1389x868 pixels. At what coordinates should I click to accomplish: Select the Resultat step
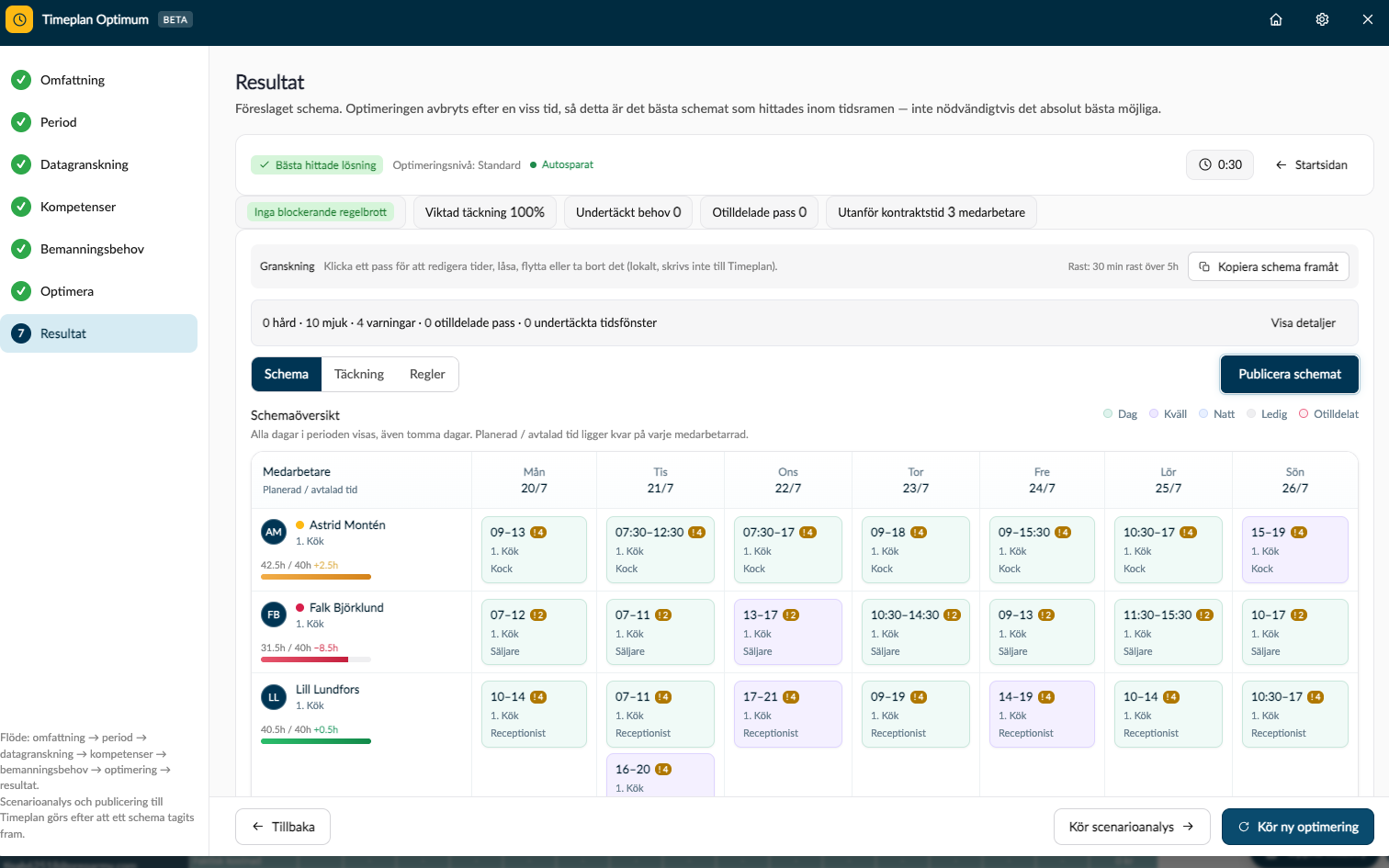tap(99, 333)
